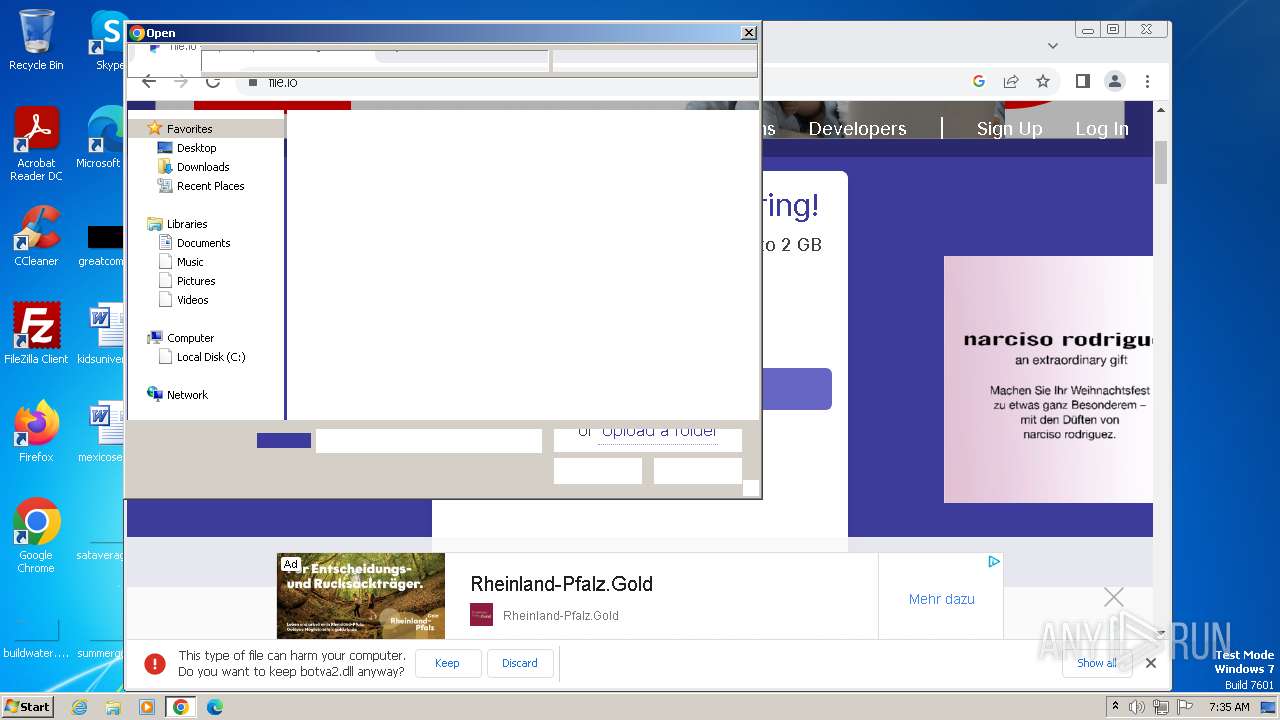The width and height of the screenshot is (1280, 720).
Task: Select Network in navigation pane
Action: pos(186,395)
